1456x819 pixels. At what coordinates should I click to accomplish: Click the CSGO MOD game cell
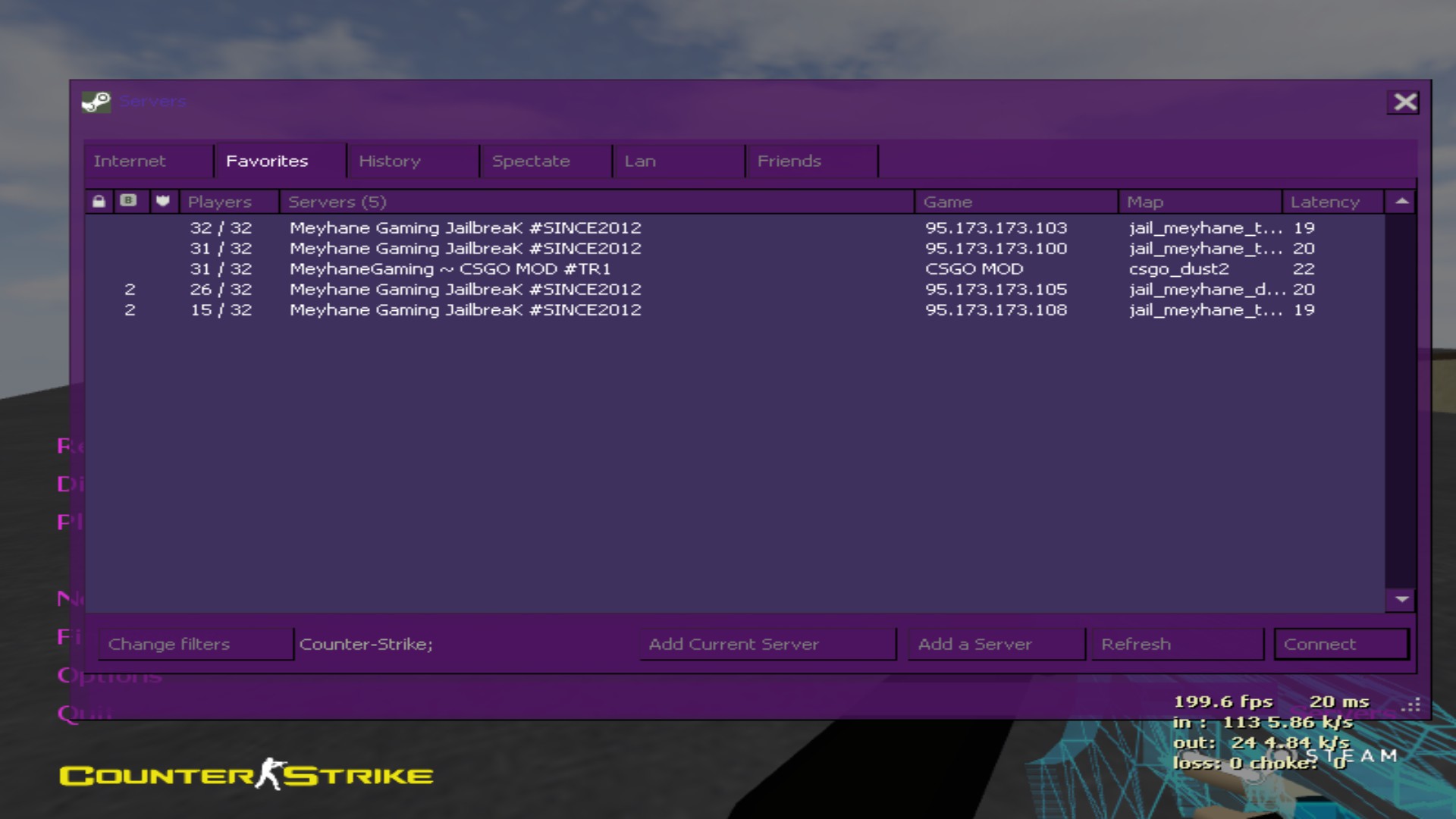click(974, 268)
